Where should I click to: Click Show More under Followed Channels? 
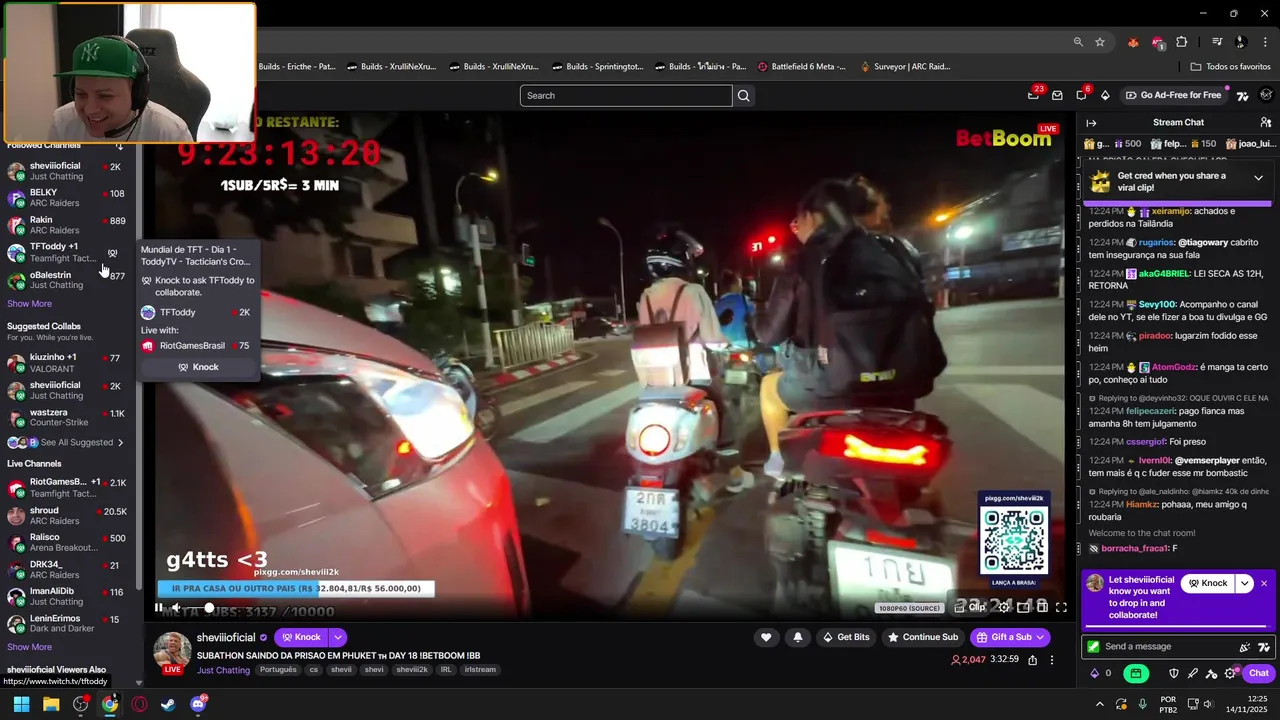point(29,304)
